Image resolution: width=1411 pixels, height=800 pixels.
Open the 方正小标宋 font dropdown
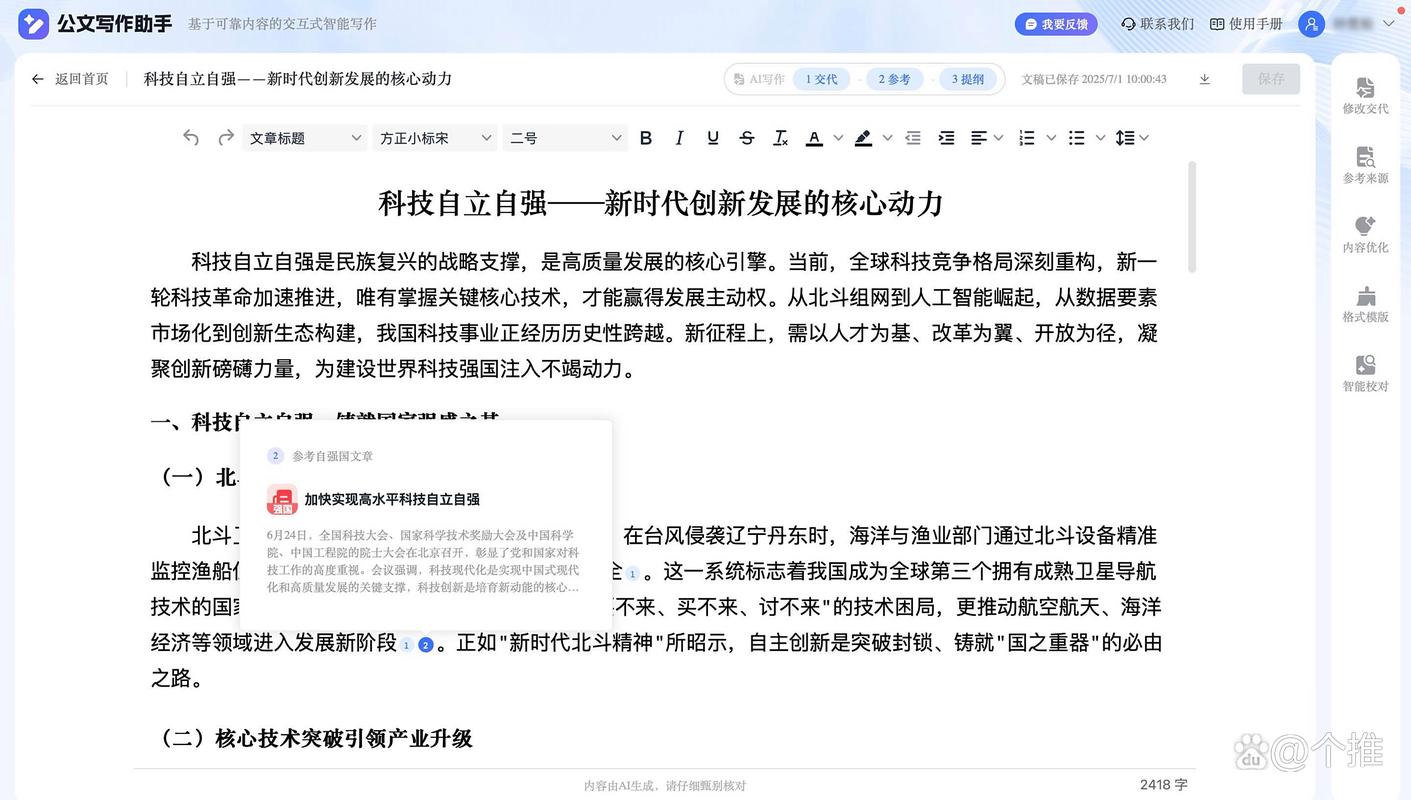coord(434,137)
